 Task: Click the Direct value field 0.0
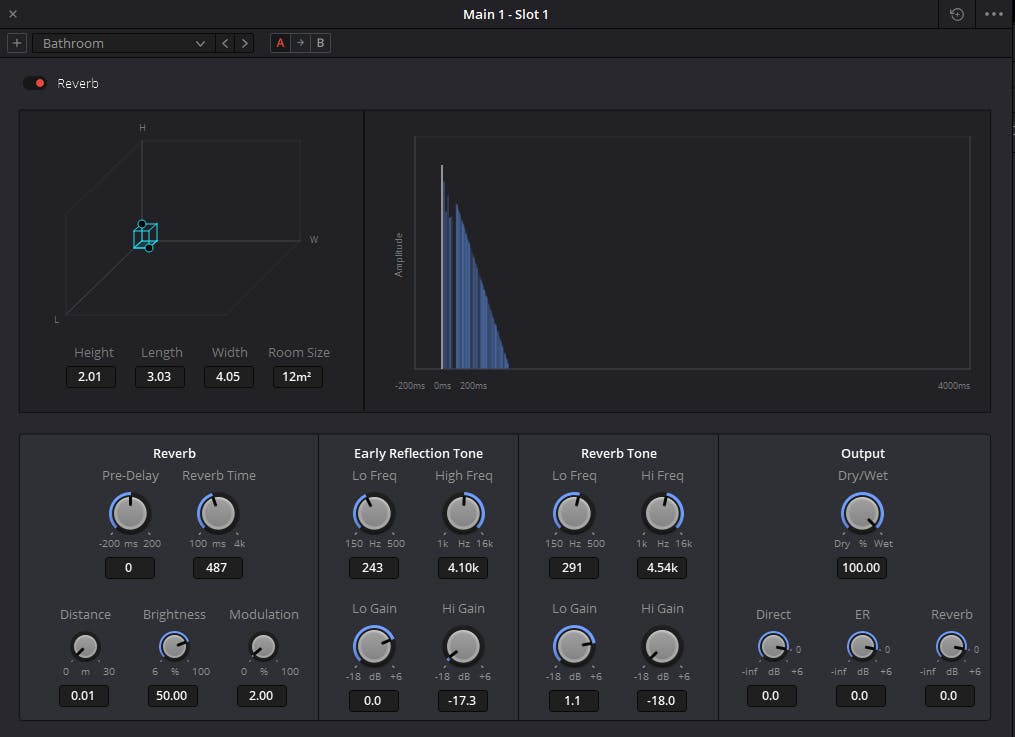772,696
